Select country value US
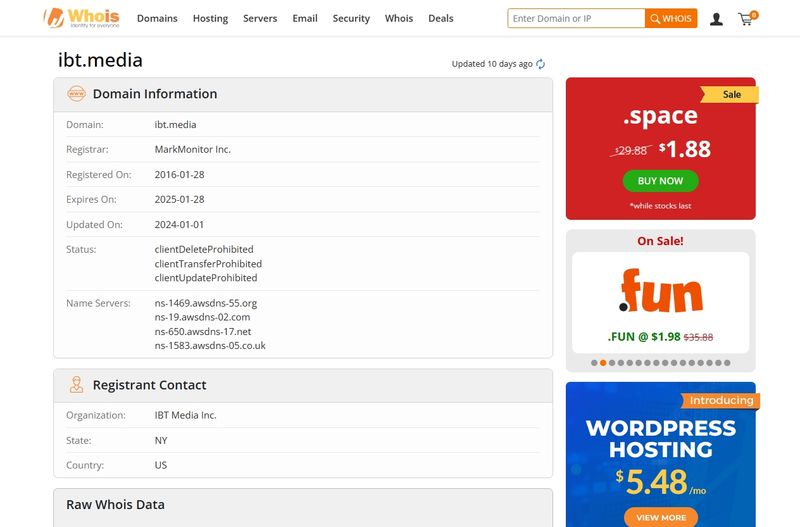 161,465
